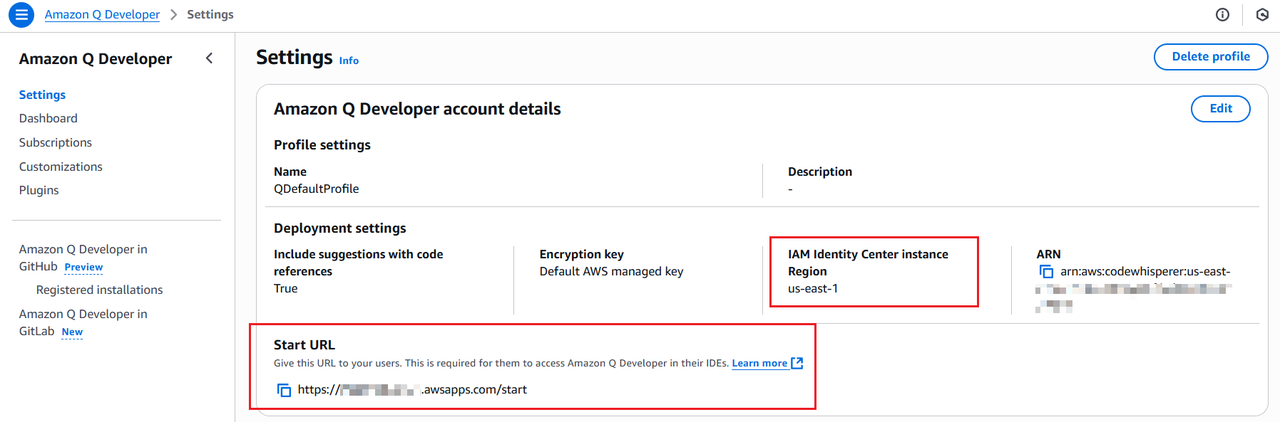The height and width of the screenshot is (422, 1280).
Task: Open Amazon Q Developer in GitLab
Action: pos(83,322)
